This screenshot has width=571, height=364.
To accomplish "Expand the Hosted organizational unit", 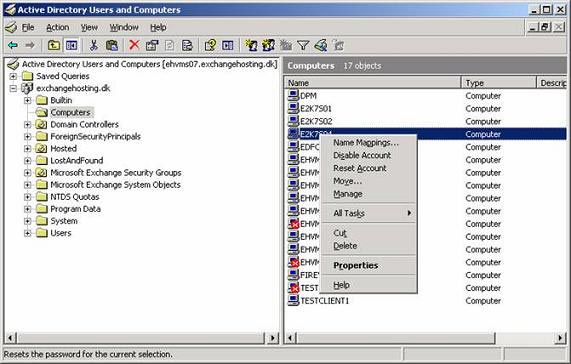I will point(28,148).
